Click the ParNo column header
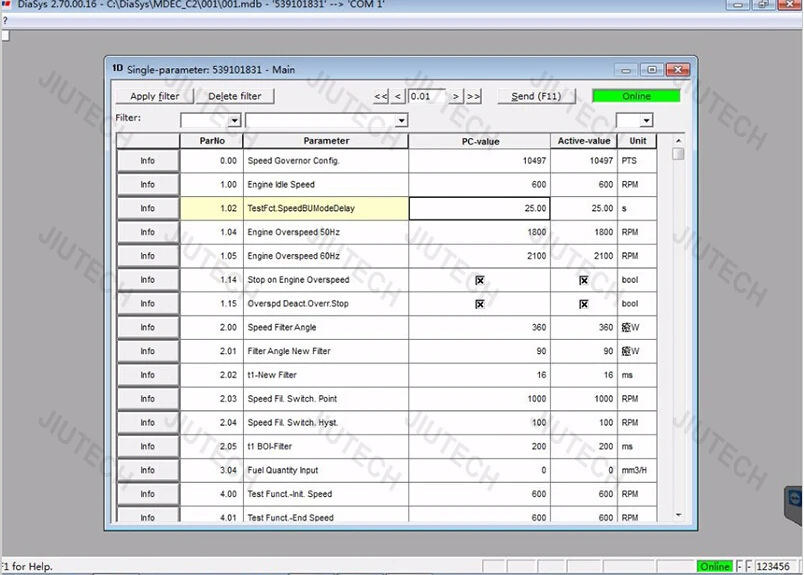This screenshot has height=575, width=804. 211,141
